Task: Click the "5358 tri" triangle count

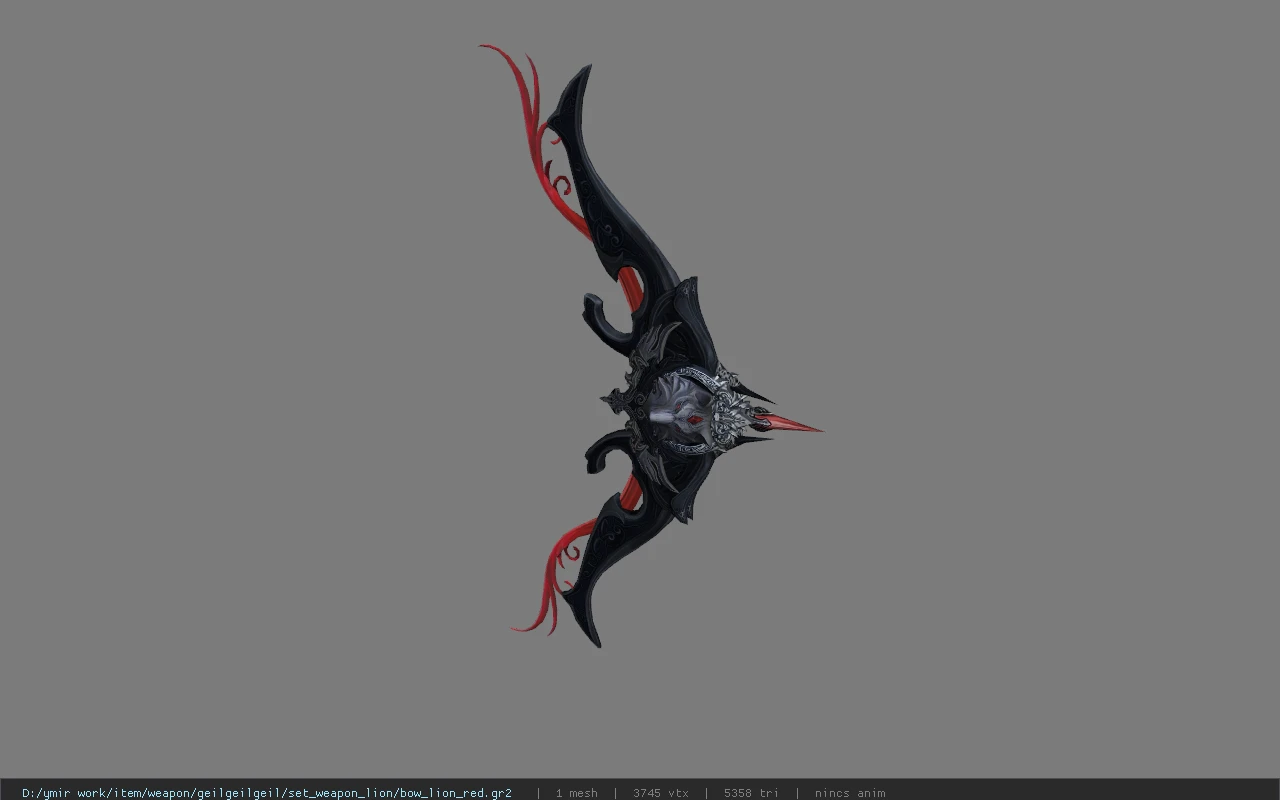Action: (x=751, y=793)
